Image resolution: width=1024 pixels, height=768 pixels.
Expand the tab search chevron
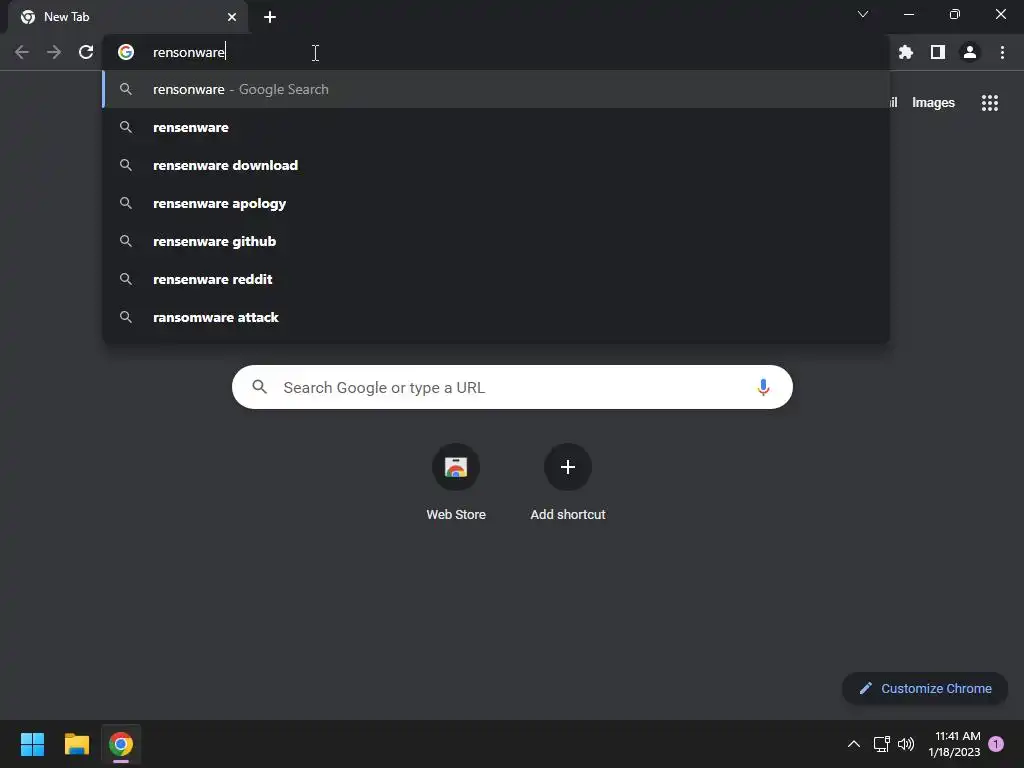(863, 14)
